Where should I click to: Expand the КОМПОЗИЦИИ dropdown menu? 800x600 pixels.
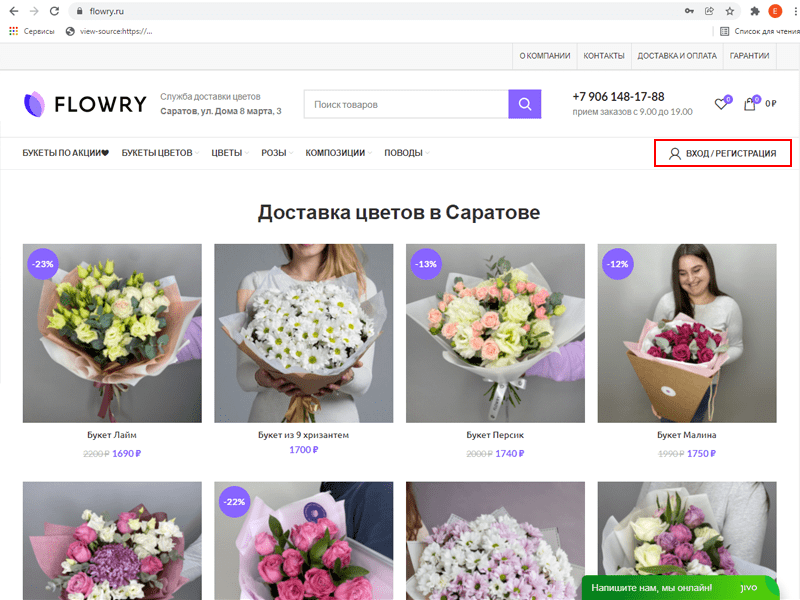tap(338, 153)
